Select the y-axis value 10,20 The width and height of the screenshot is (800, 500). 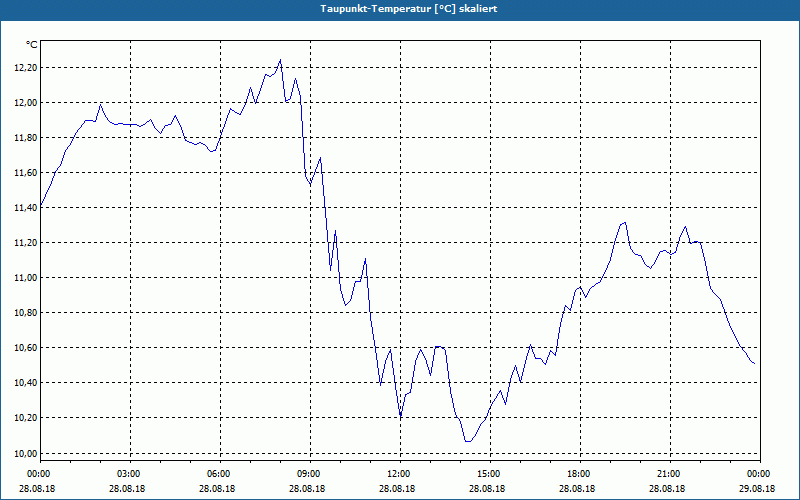coord(24,418)
